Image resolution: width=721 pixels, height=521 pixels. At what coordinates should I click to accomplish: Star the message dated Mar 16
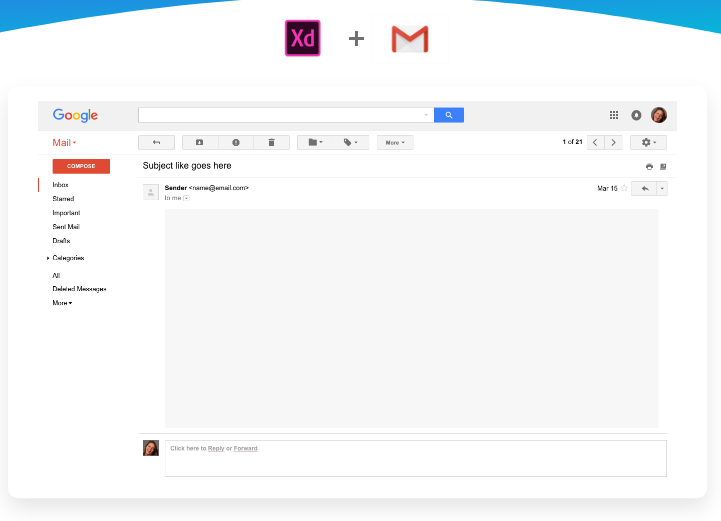tap(624, 188)
